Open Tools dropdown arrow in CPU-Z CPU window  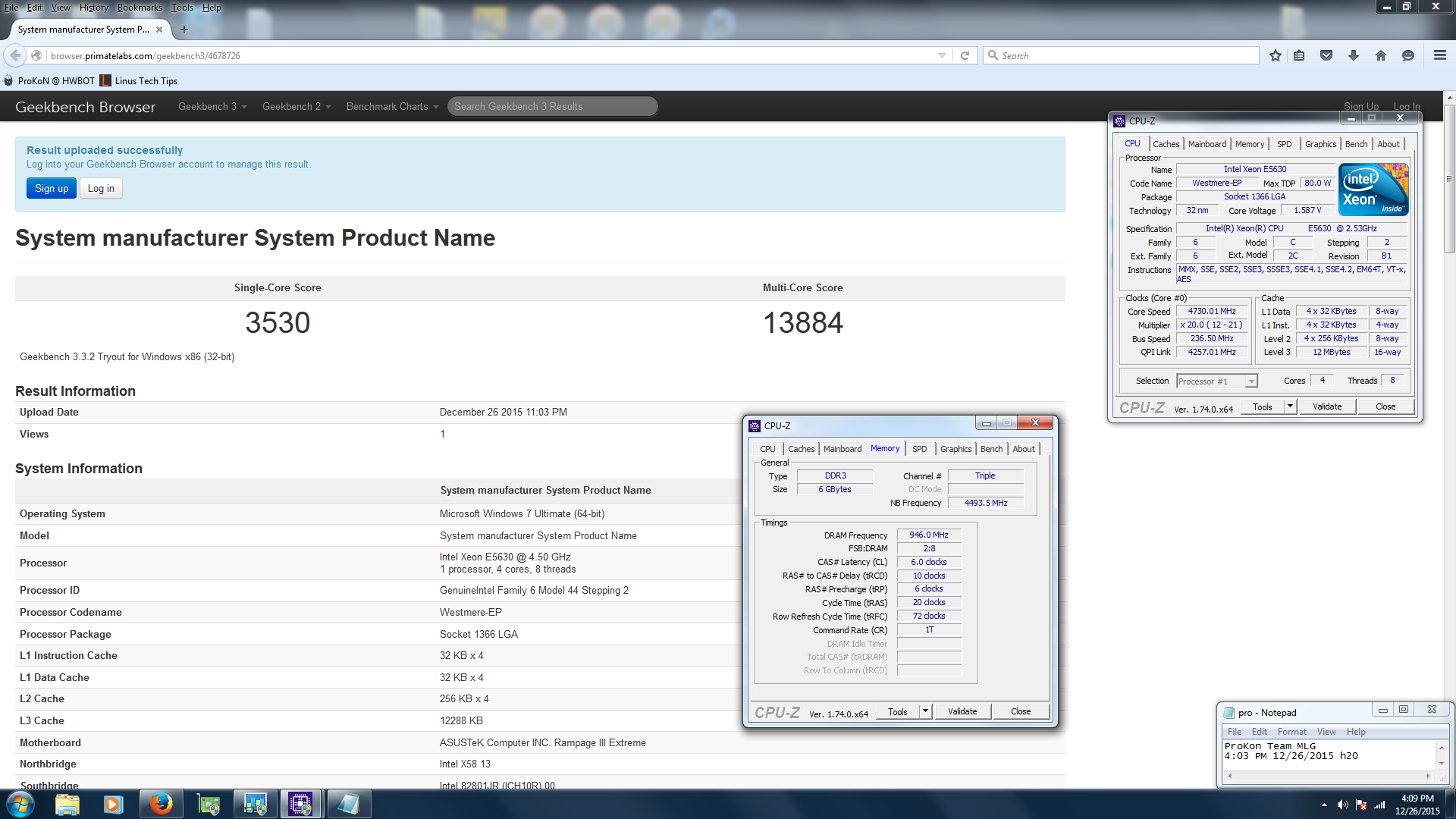coord(1290,406)
